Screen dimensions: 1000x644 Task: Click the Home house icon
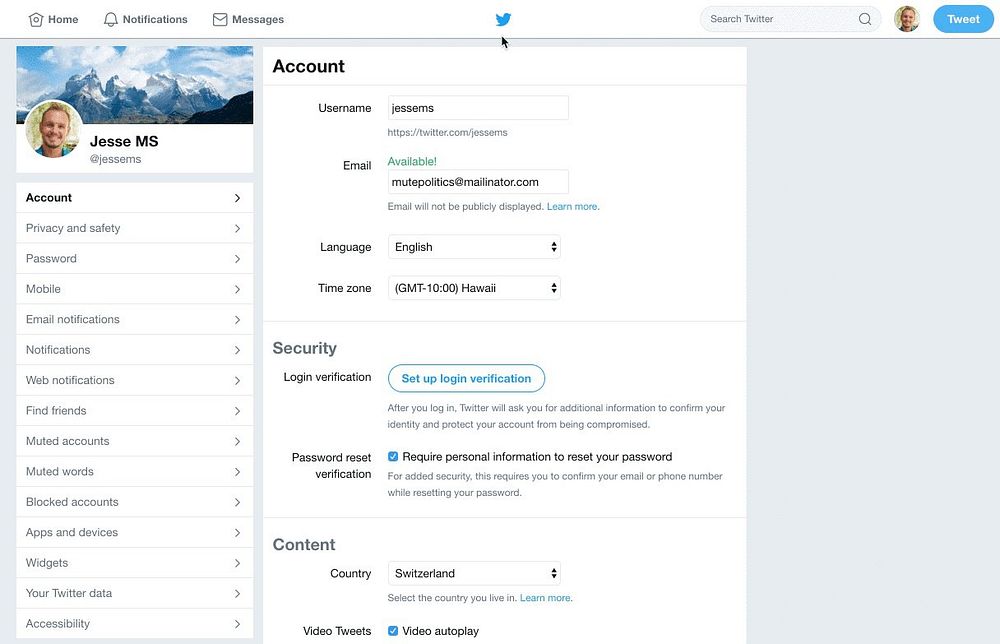click(36, 20)
